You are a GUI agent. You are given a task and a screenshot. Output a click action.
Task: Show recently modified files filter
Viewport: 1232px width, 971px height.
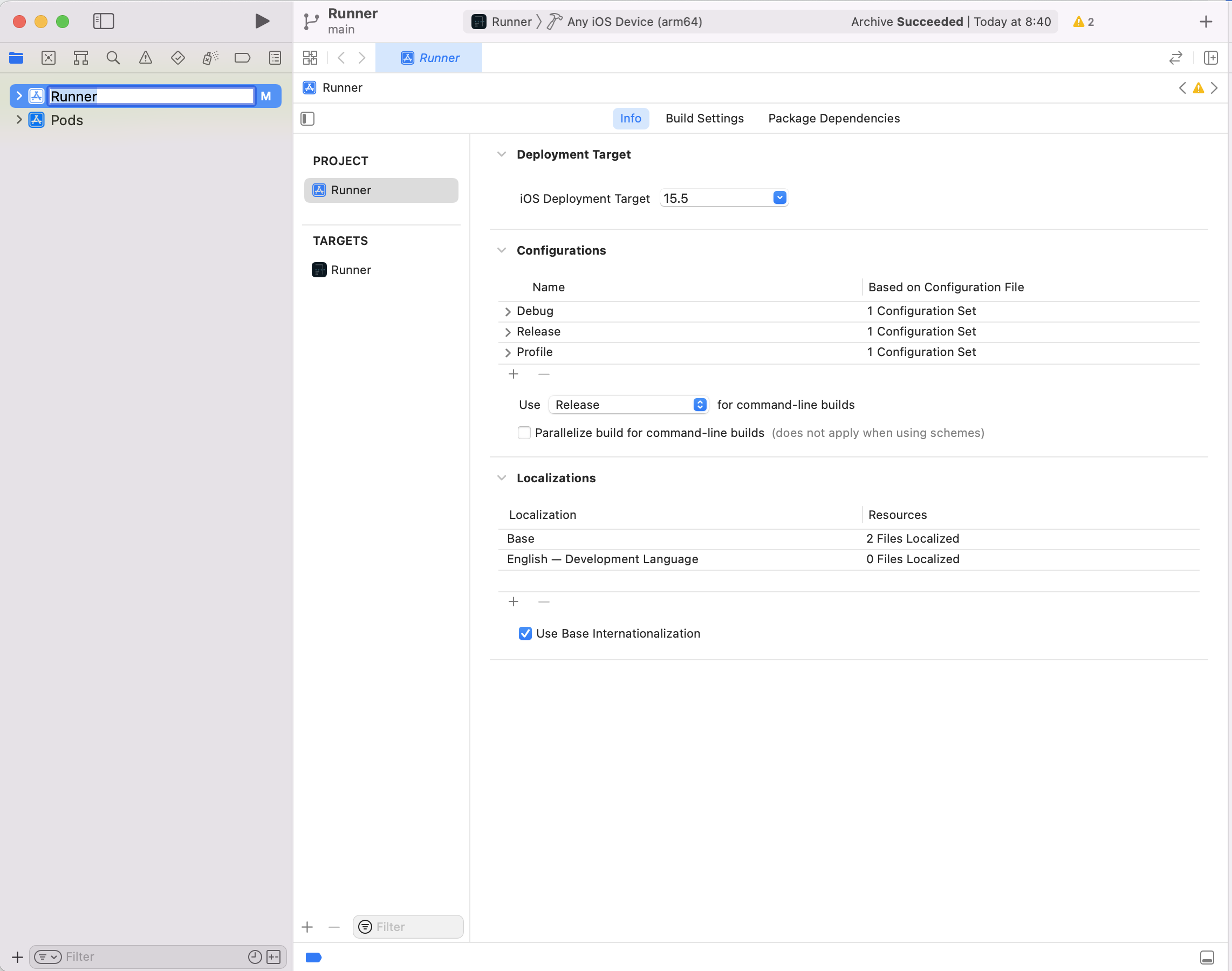point(255,956)
